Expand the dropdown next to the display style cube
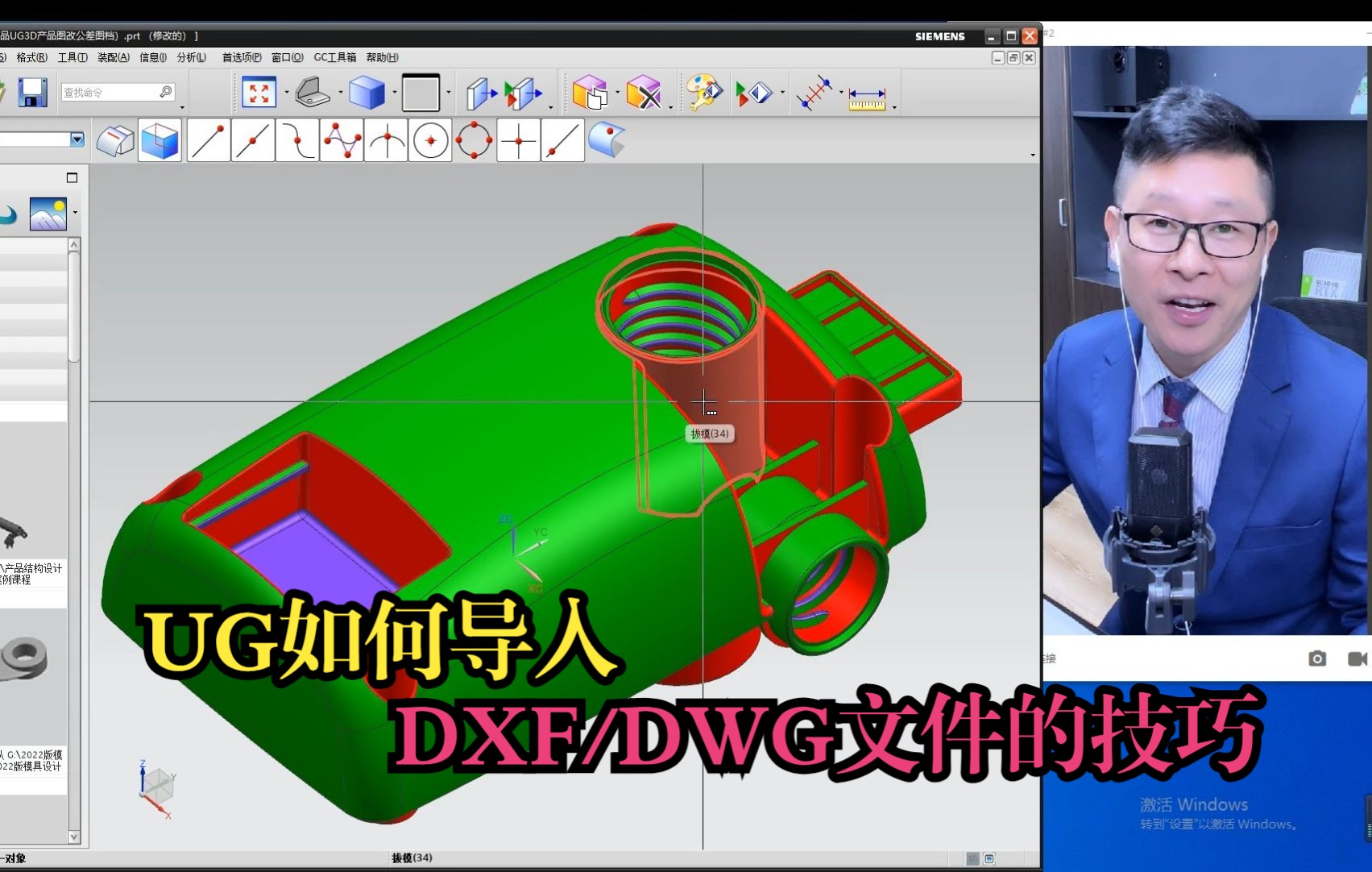This screenshot has width=1372, height=872. 394,91
